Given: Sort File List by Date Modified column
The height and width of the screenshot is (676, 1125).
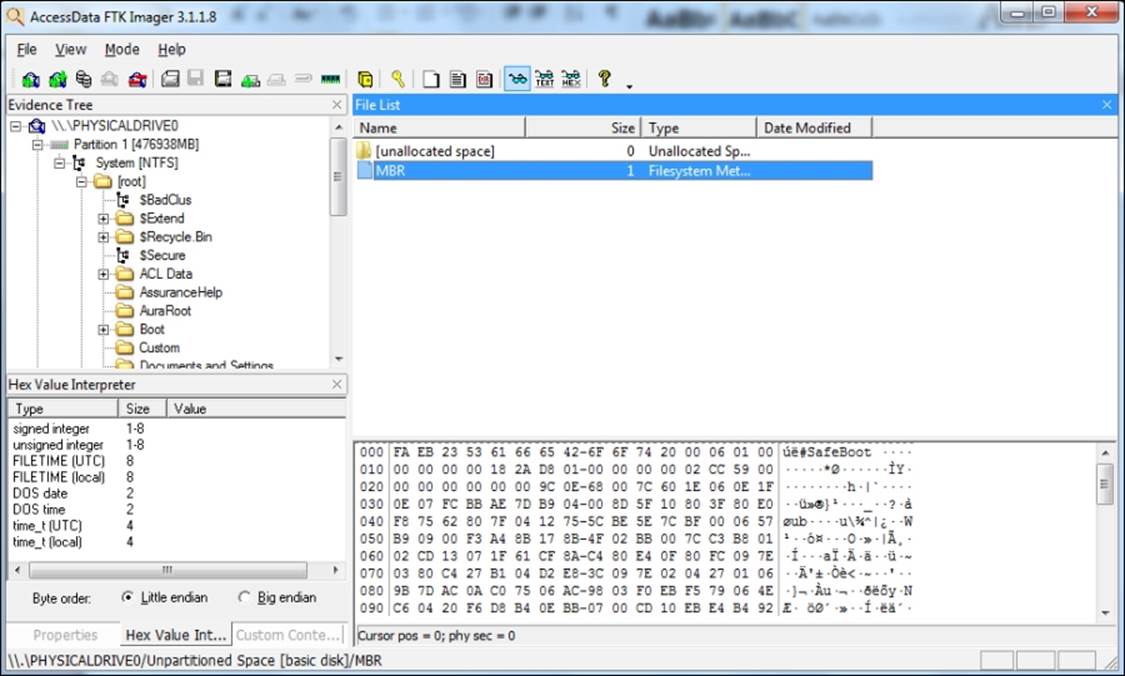Looking at the screenshot, I should tap(814, 128).
